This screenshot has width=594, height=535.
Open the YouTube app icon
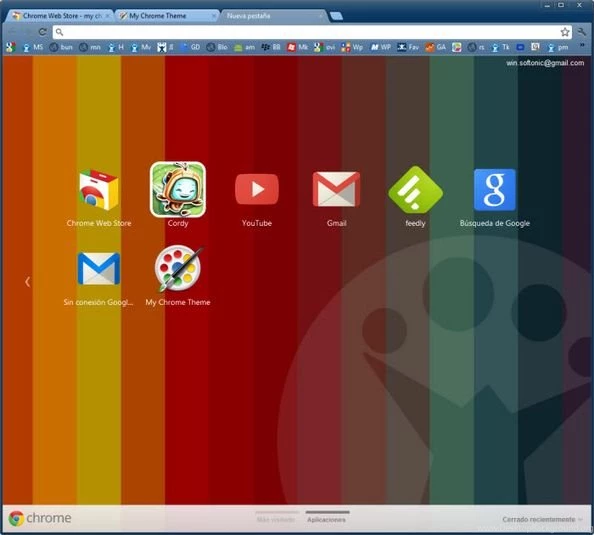(257, 189)
